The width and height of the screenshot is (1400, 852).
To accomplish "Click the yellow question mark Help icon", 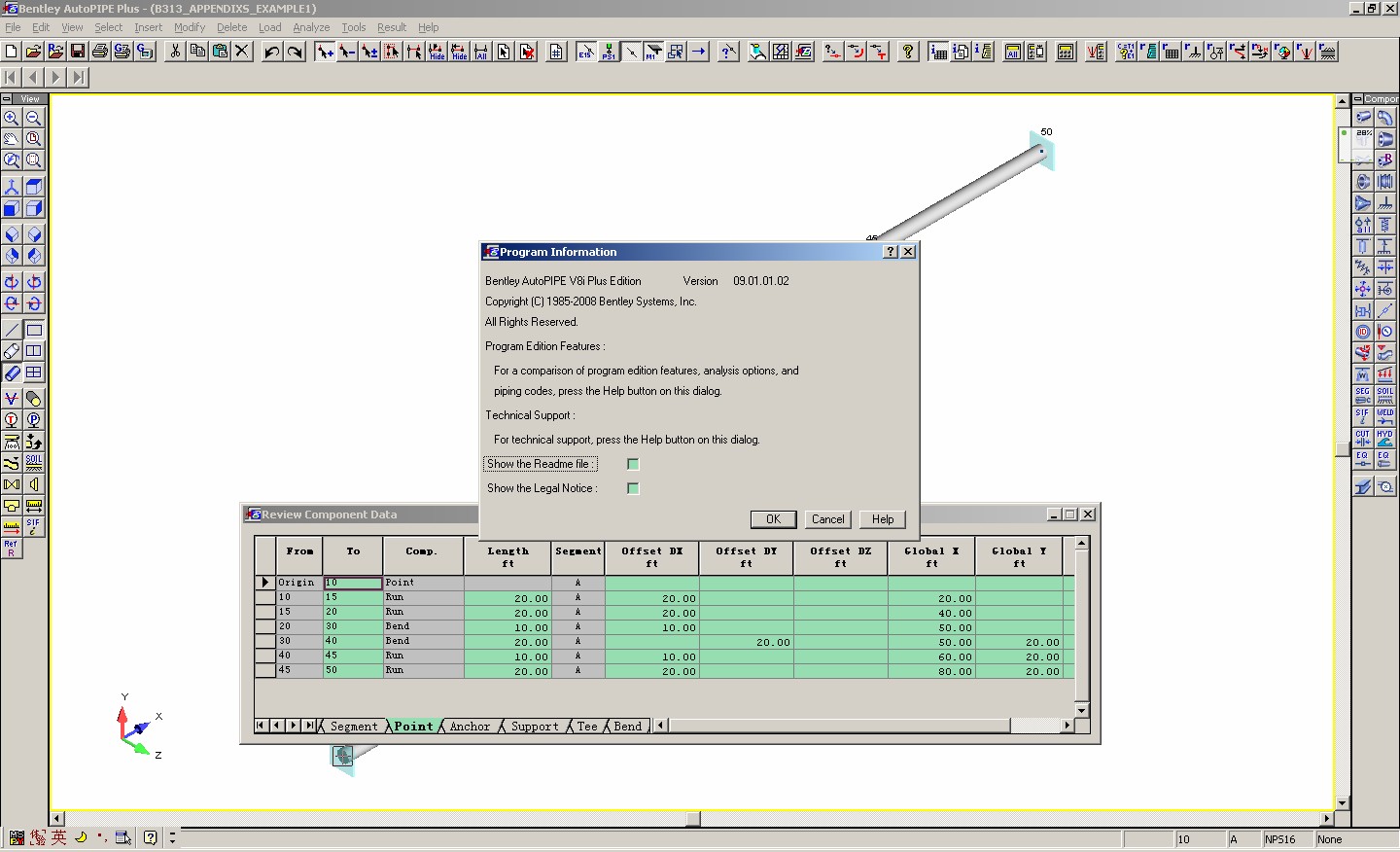I will coord(908,52).
